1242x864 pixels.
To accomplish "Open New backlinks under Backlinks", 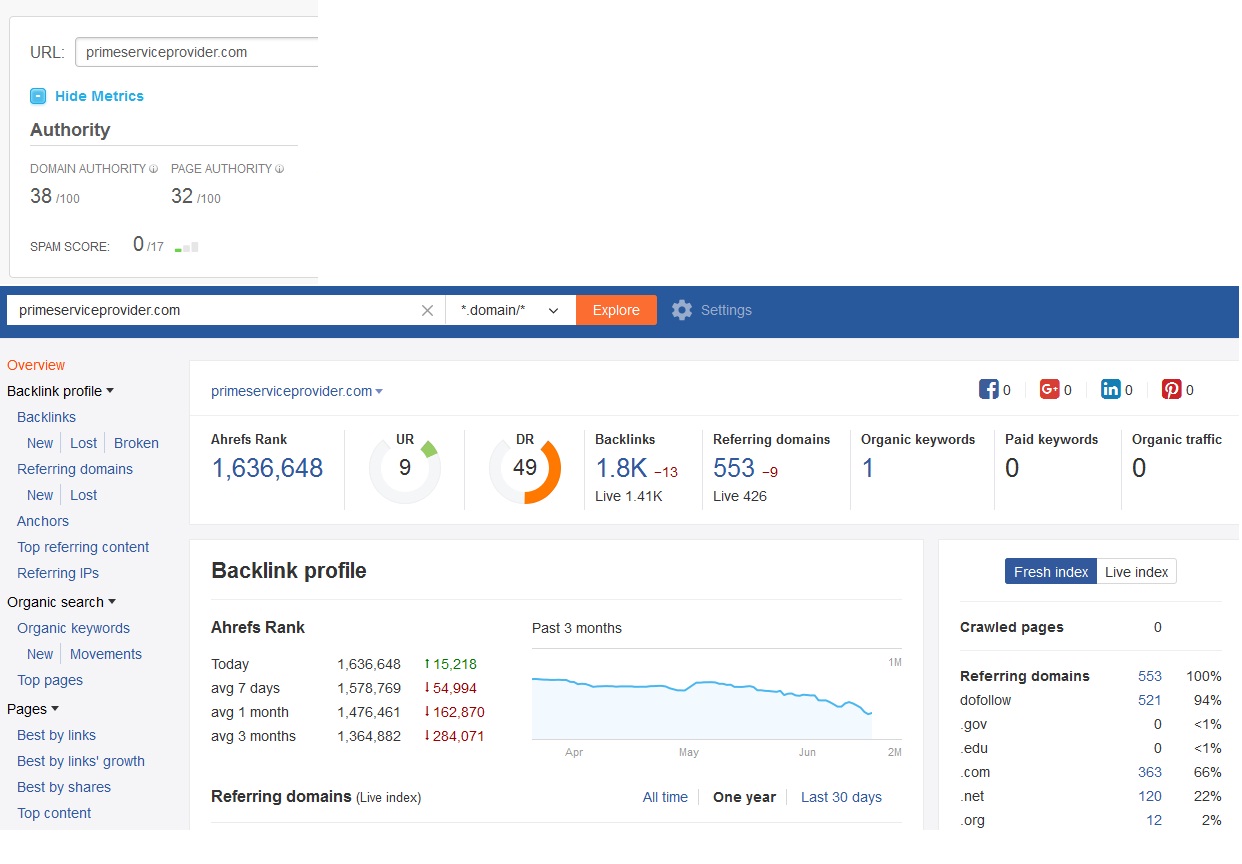I will (40, 443).
